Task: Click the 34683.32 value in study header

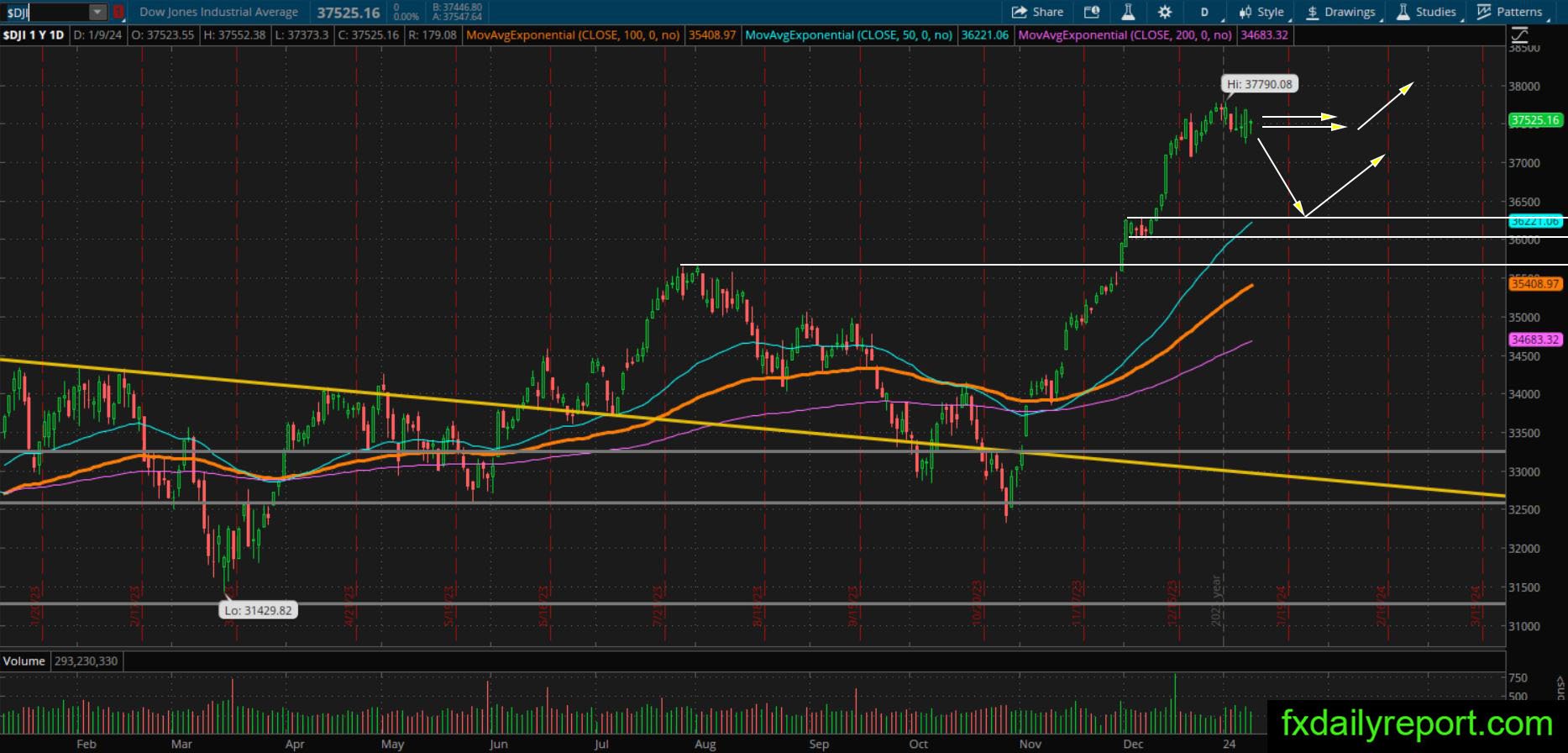Action: point(1264,35)
